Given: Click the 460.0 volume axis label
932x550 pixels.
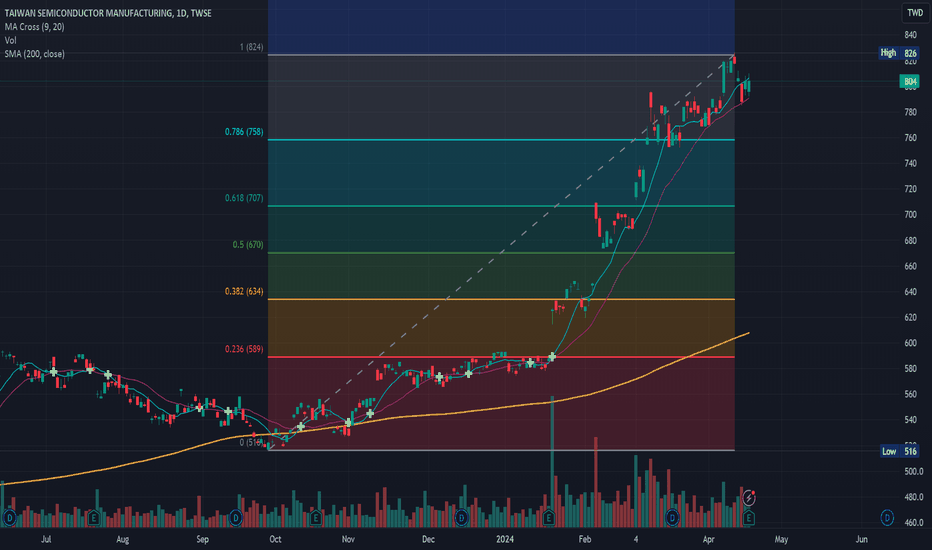Looking at the screenshot, I should (x=913, y=522).
